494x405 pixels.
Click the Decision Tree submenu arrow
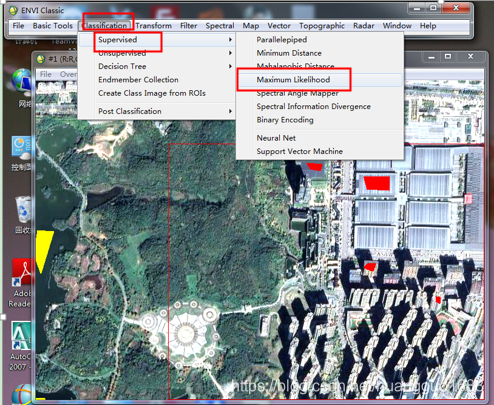point(230,66)
